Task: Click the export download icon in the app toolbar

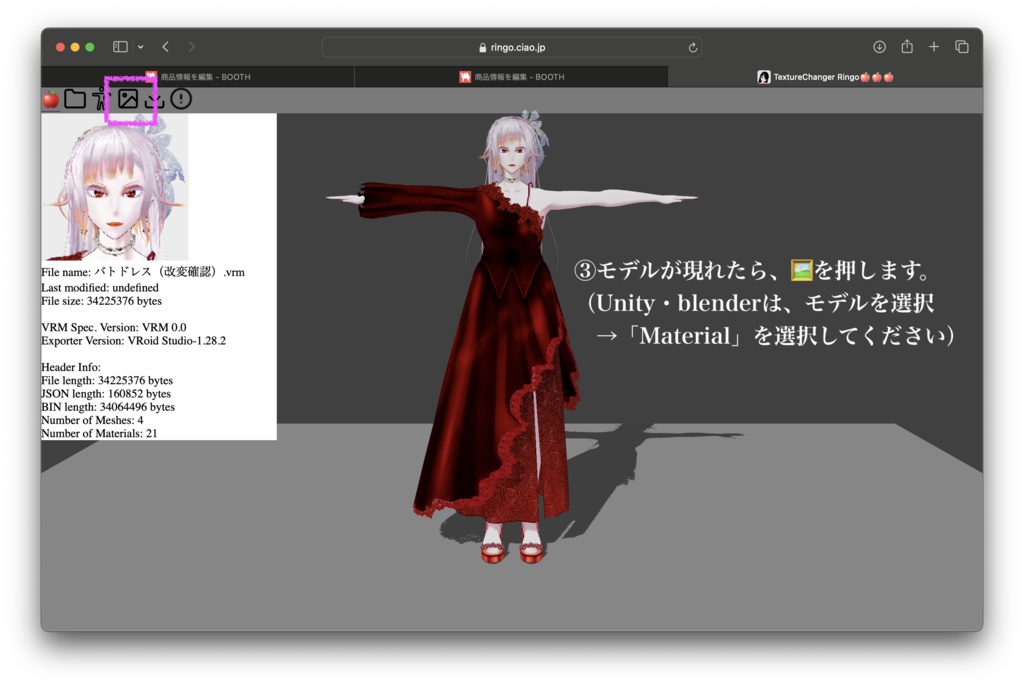Action: pyautogui.click(x=155, y=99)
